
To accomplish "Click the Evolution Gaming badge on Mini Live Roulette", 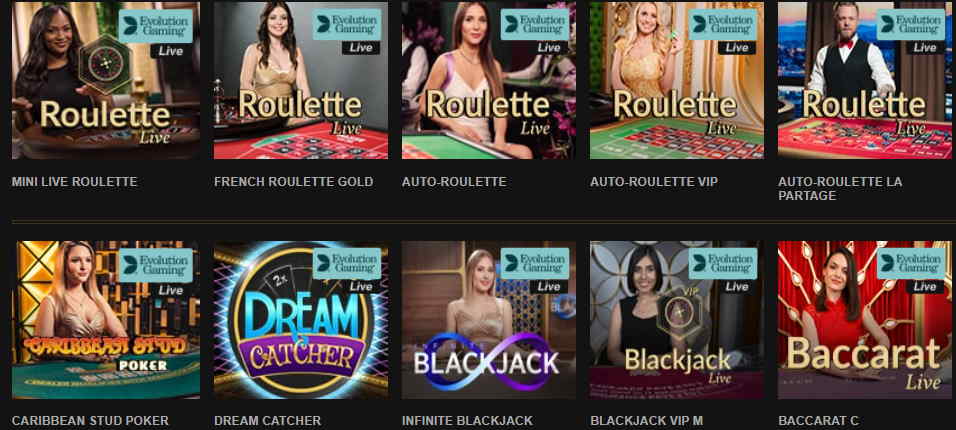I will point(155,26).
